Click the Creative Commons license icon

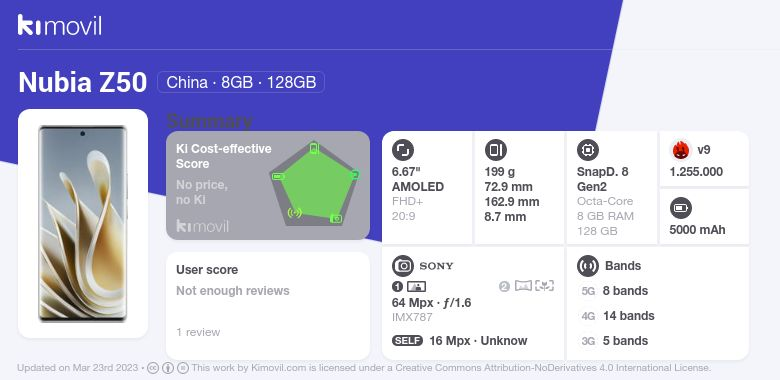tap(153, 368)
